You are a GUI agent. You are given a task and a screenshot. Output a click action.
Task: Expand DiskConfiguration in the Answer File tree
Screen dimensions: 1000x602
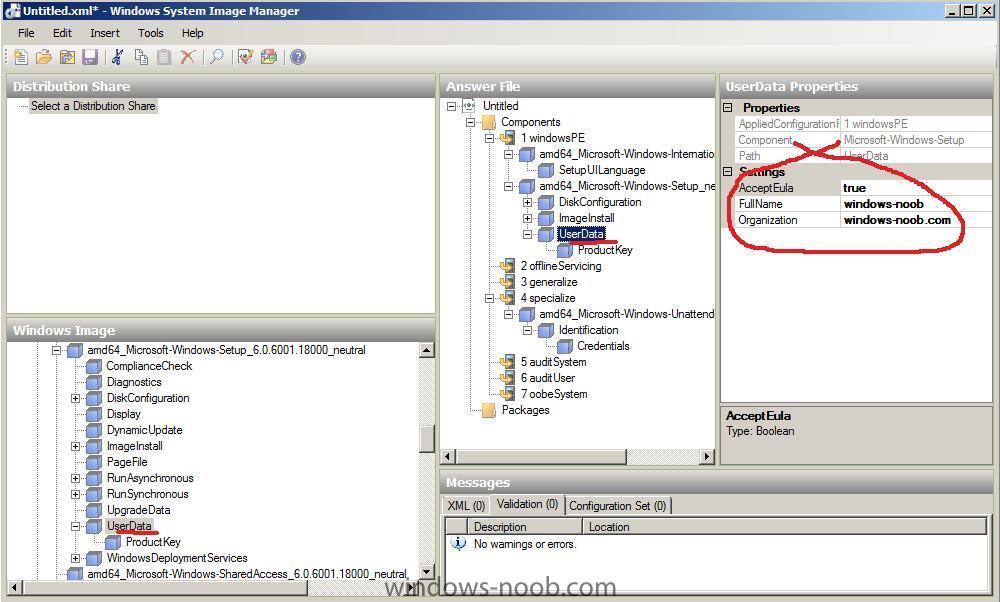(527, 202)
